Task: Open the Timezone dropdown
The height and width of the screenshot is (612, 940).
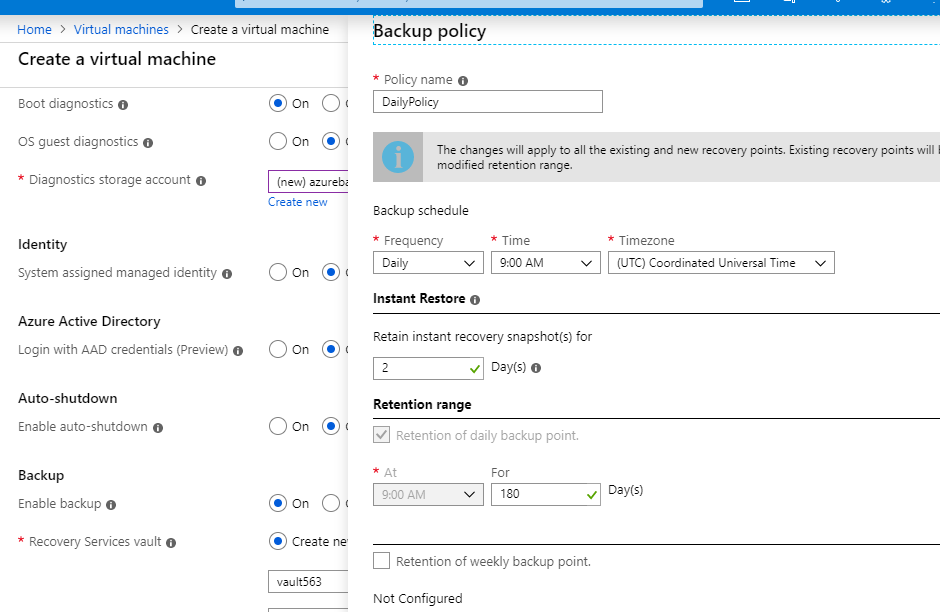Action: pyautogui.click(x=721, y=262)
